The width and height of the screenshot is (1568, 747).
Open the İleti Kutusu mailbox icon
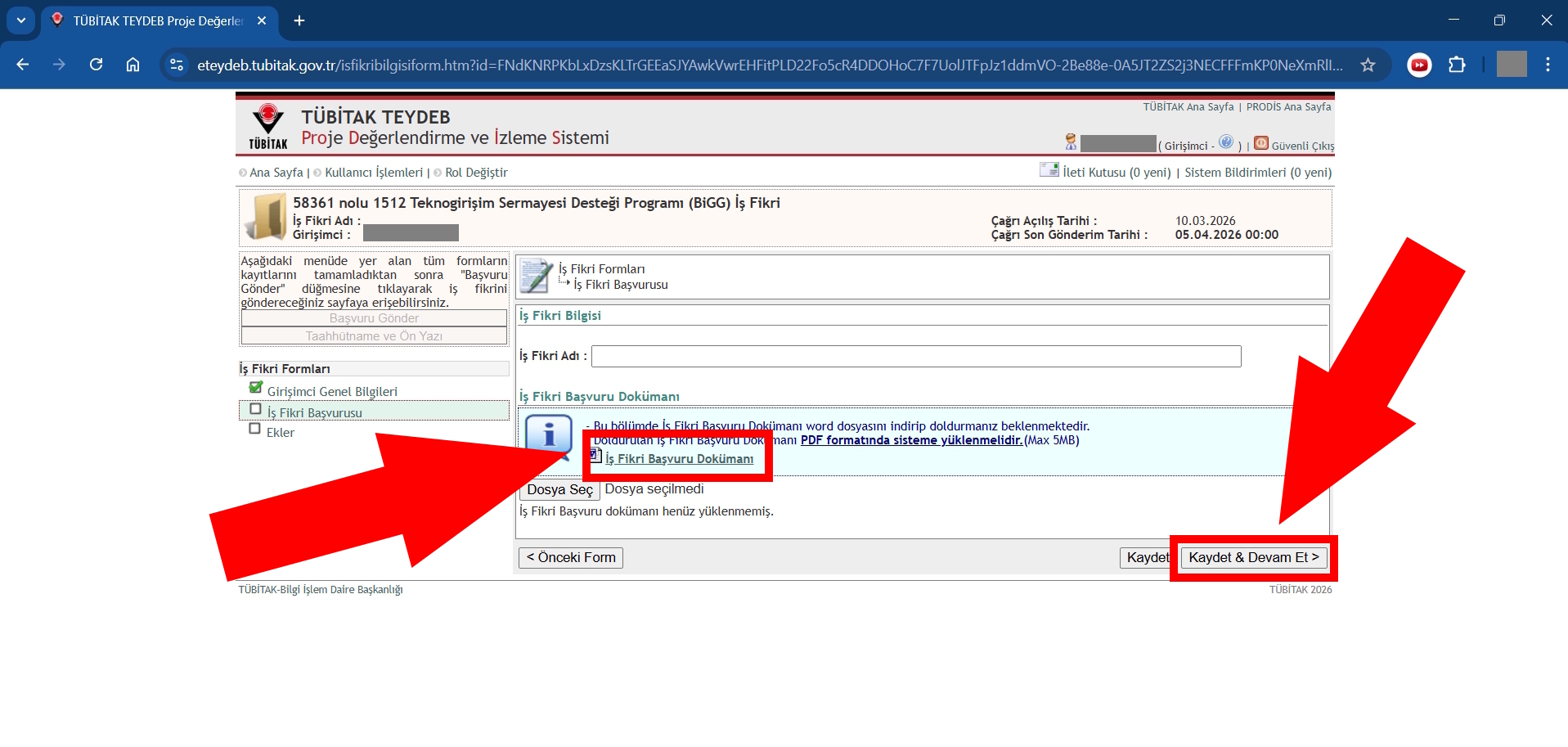1049,170
